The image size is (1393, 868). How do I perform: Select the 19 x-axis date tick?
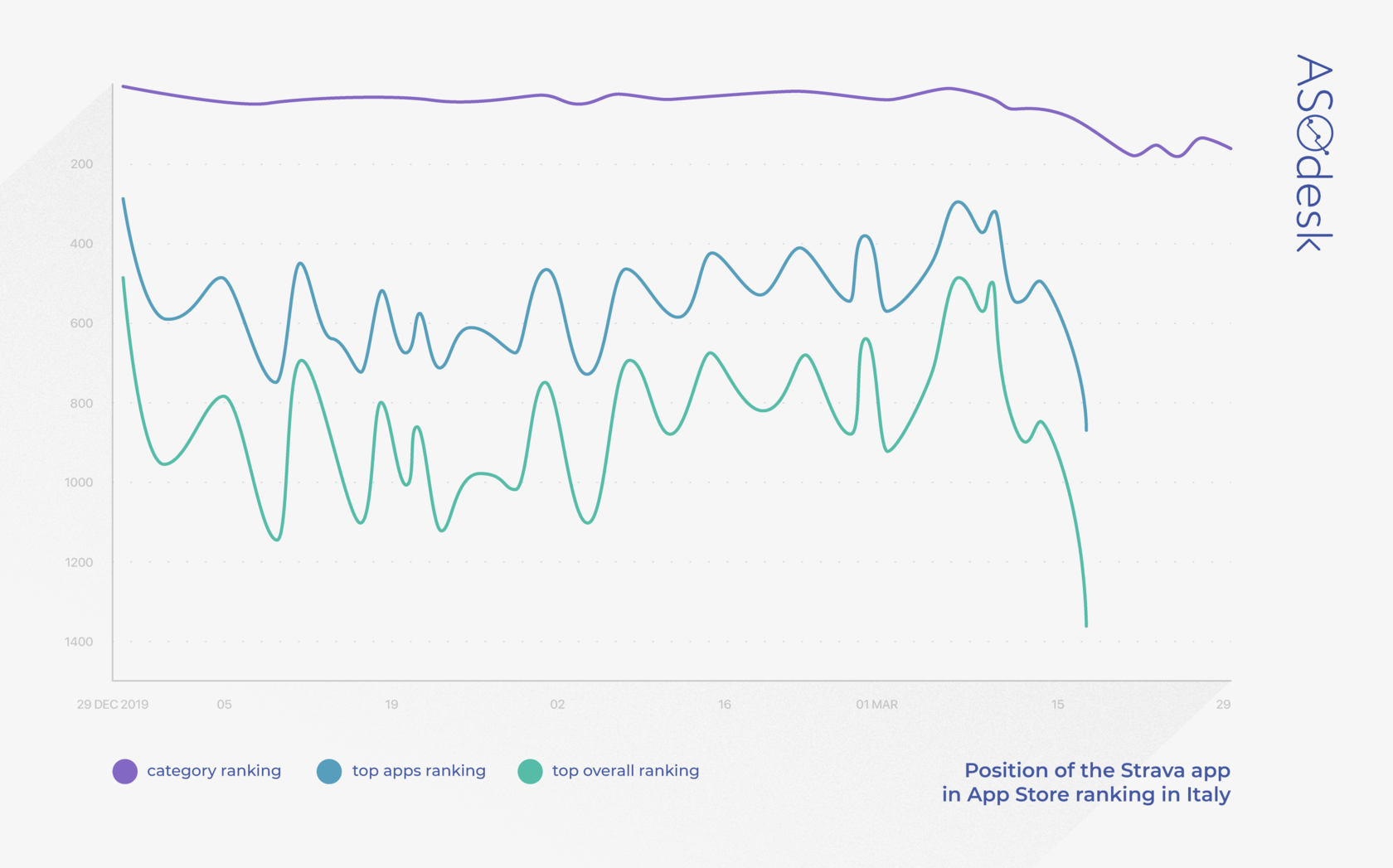391,705
